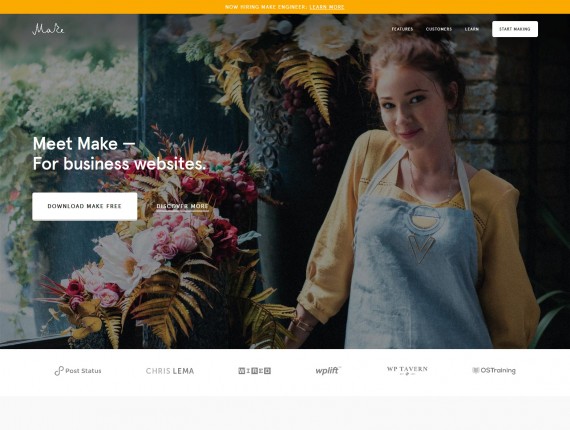570x430 pixels.
Task: Go to the Customers page
Action: point(439,29)
